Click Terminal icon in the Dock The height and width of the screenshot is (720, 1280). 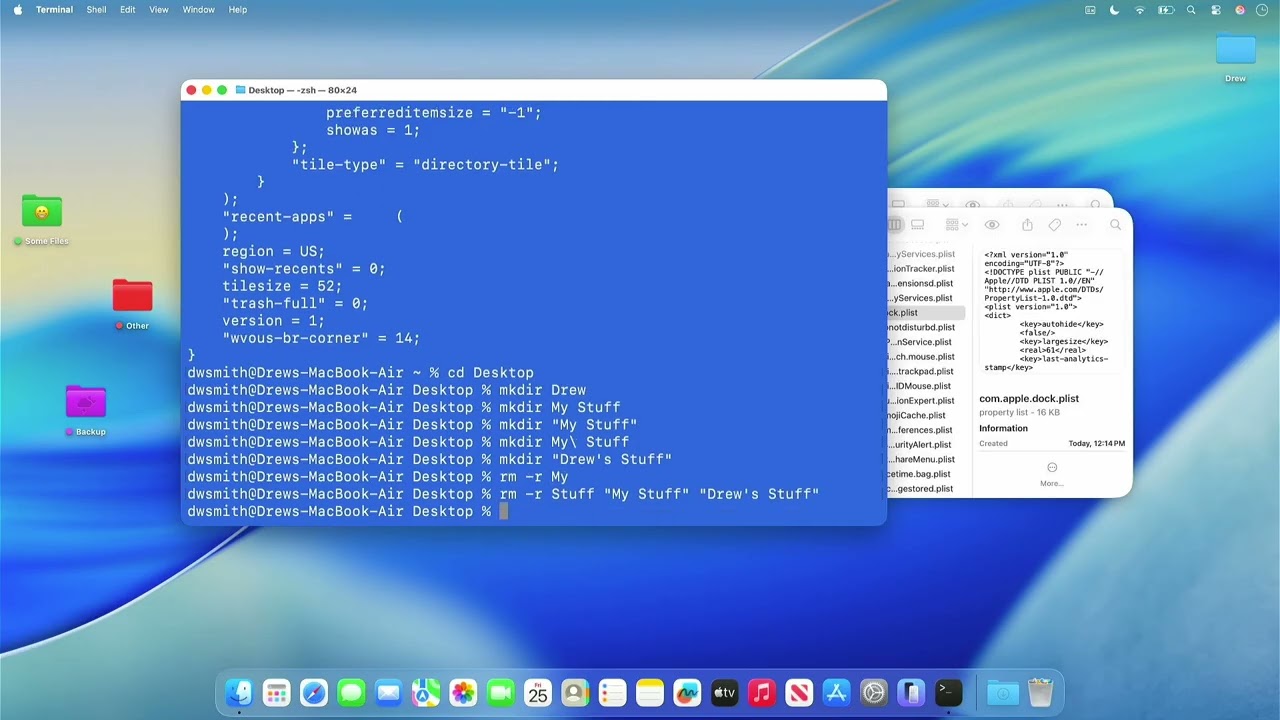948,692
